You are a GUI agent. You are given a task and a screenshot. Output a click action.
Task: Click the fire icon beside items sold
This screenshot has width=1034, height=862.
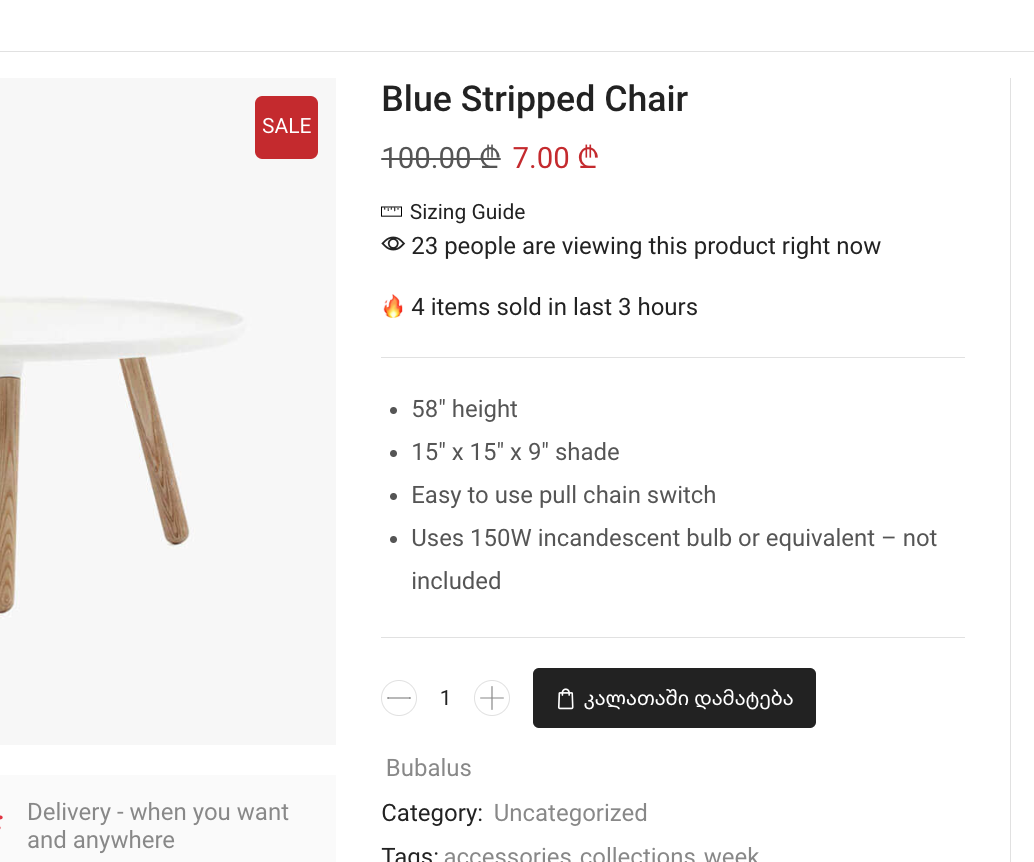coord(393,307)
